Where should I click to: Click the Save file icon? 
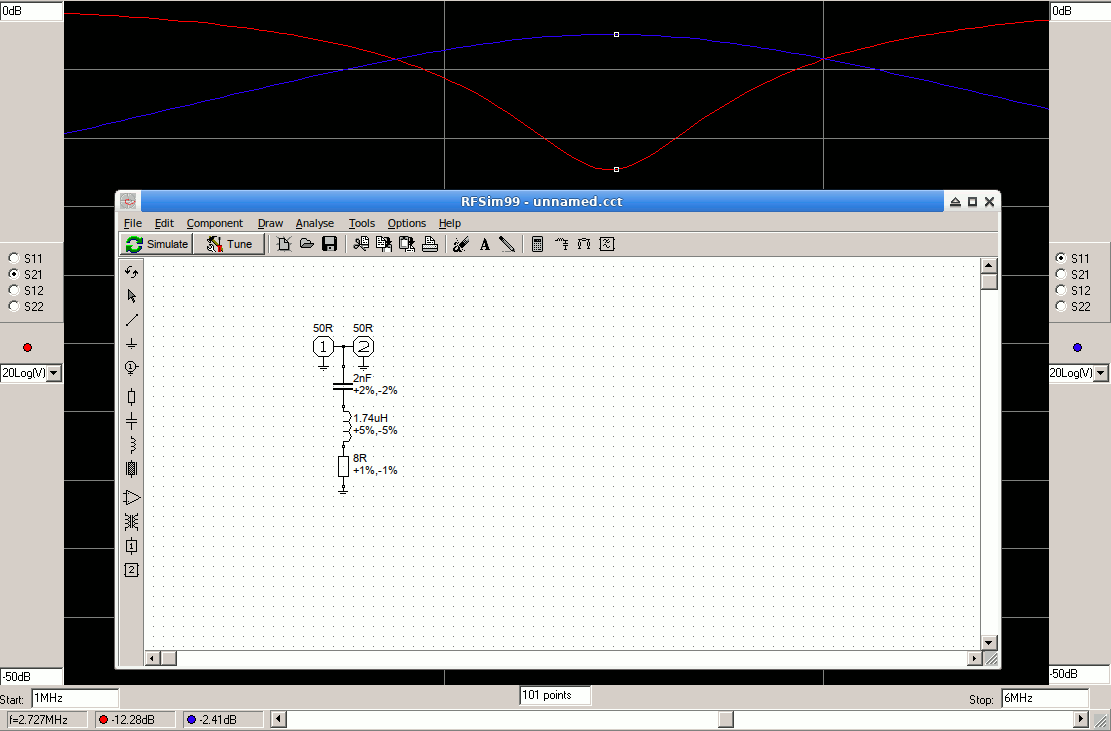tap(329, 243)
